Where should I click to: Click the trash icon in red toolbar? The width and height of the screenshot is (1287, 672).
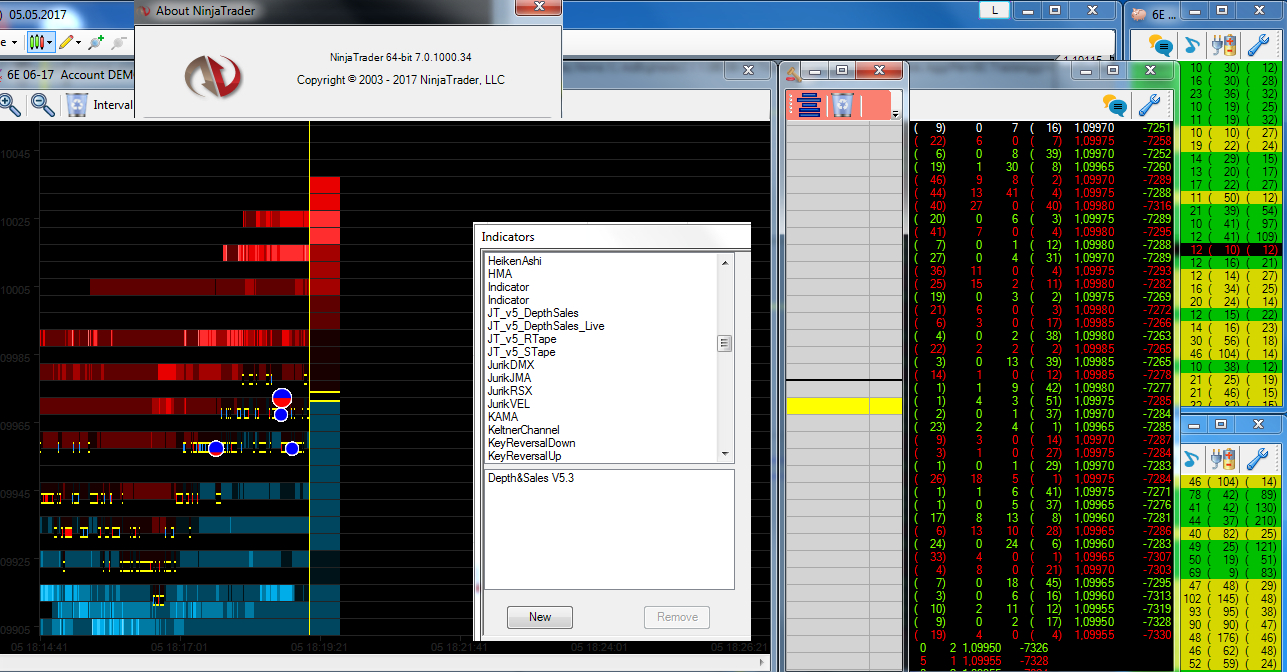click(x=842, y=104)
